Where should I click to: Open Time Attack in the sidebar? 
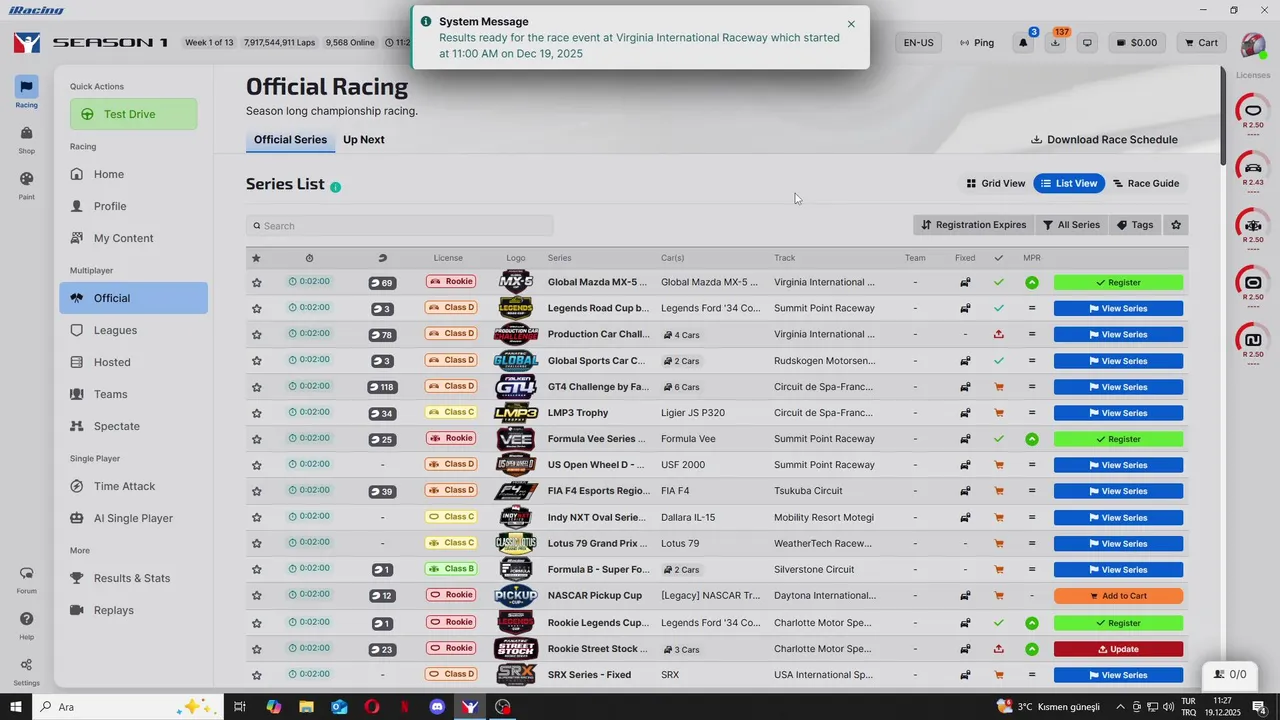pos(133,486)
